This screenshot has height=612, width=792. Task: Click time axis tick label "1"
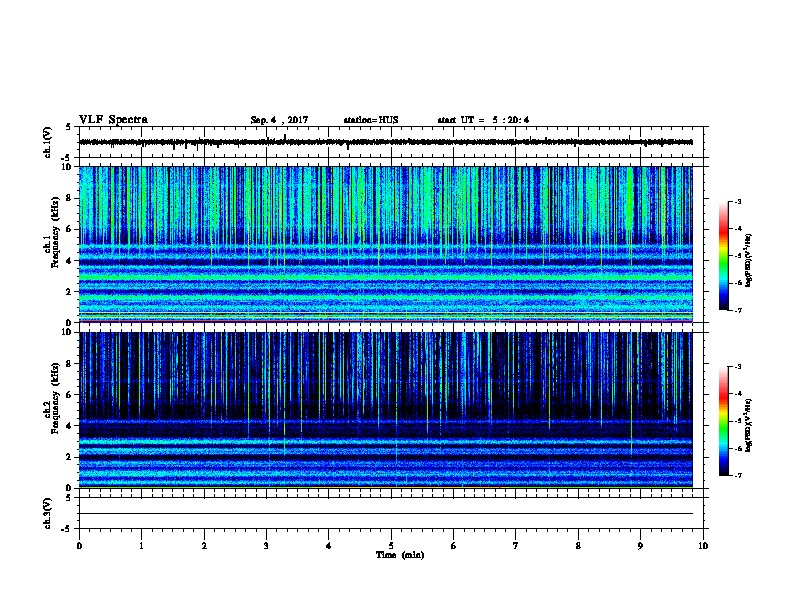pos(141,546)
